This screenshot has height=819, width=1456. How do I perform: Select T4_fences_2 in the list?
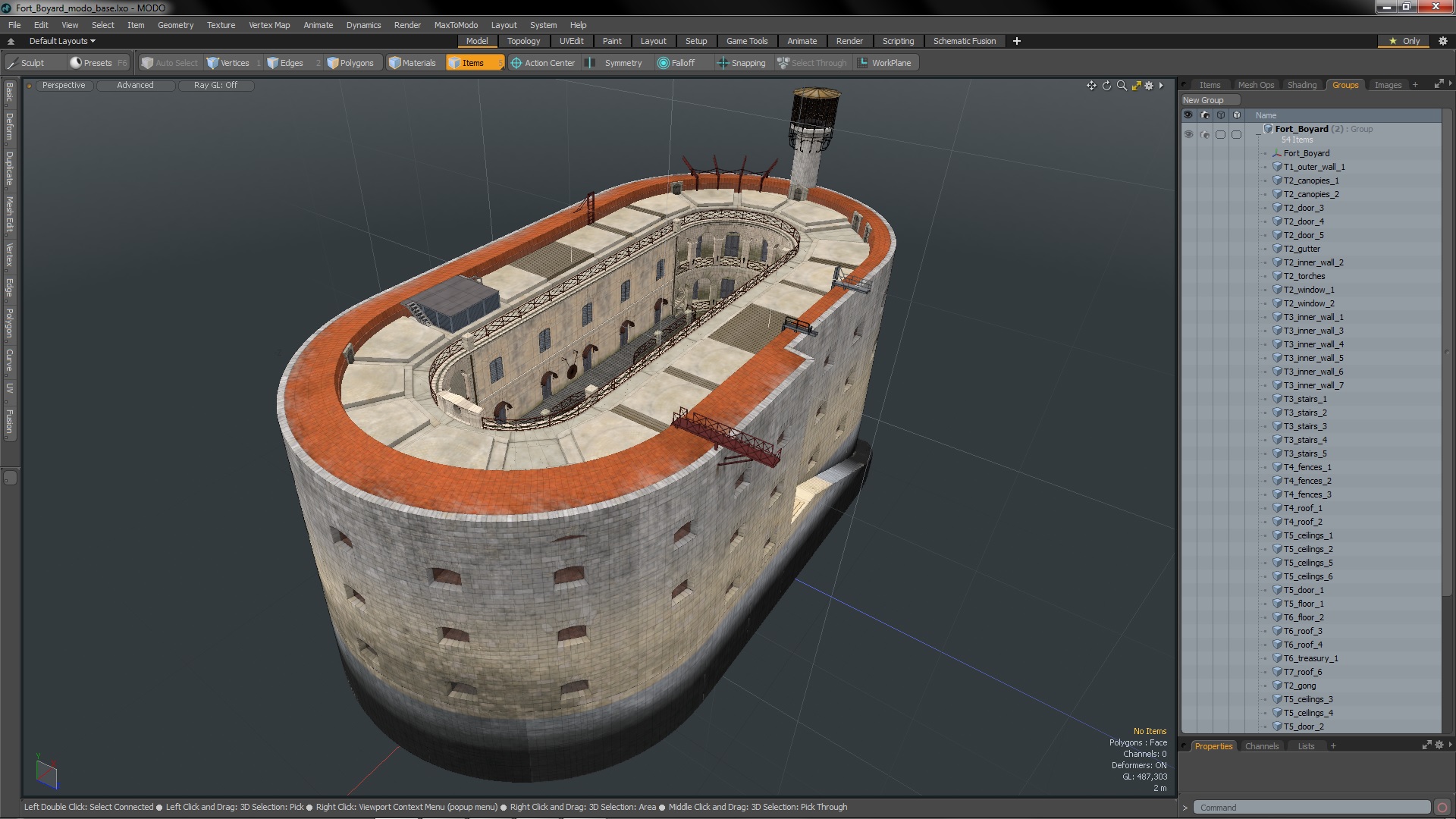[x=1307, y=481]
